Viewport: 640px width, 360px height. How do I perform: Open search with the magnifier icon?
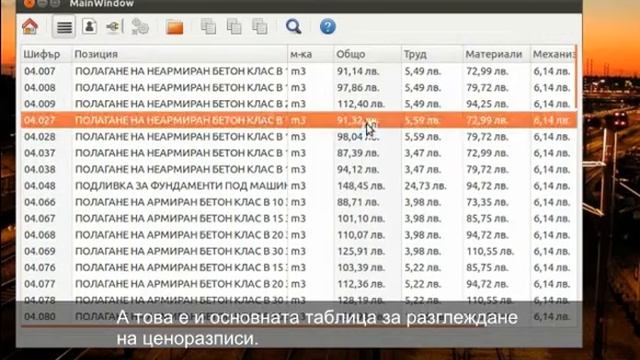[x=293, y=27]
